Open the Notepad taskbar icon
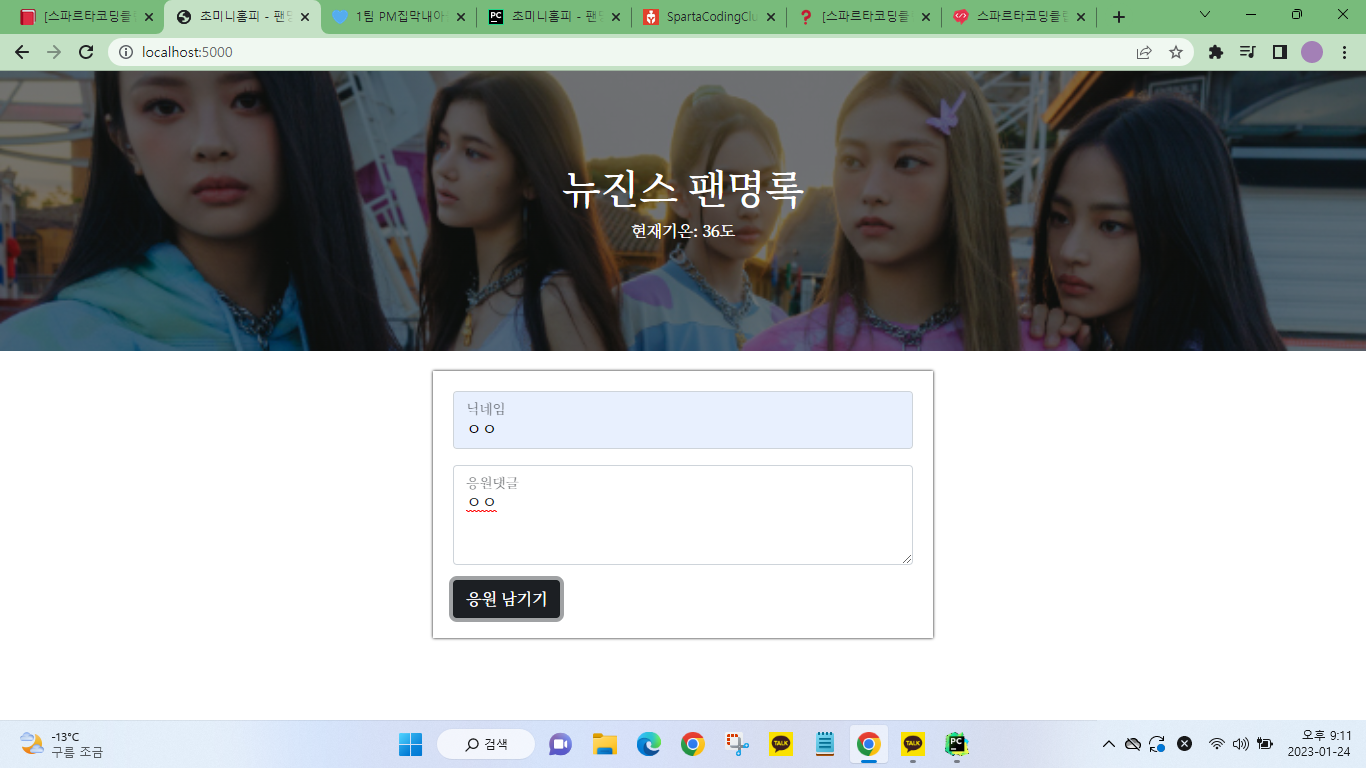The height and width of the screenshot is (768, 1366). (x=825, y=744)
